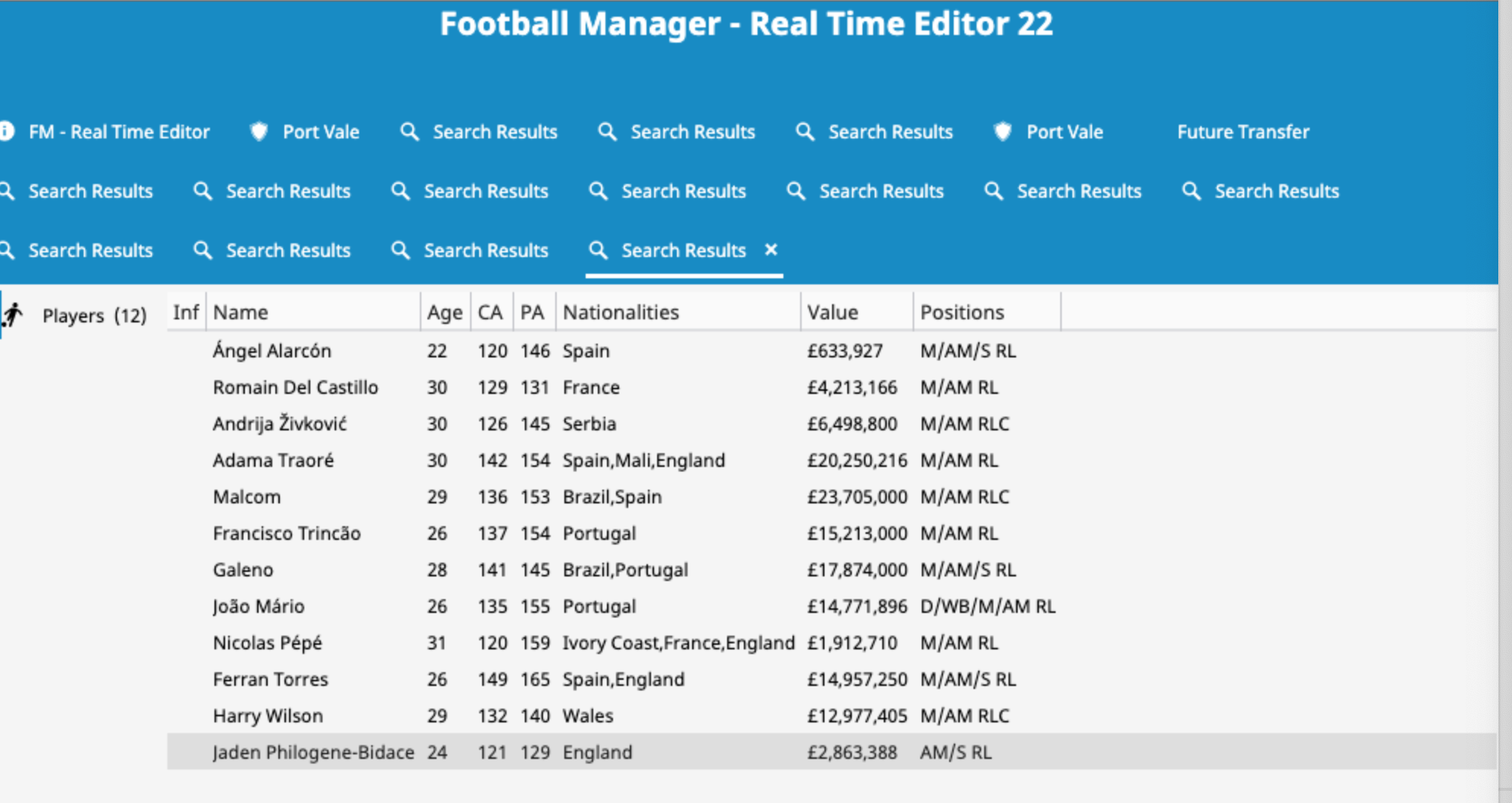This screenshot has width=1512, height=803.
Task: Select the Players (12) category in sidebar
Action: point(94,316)
